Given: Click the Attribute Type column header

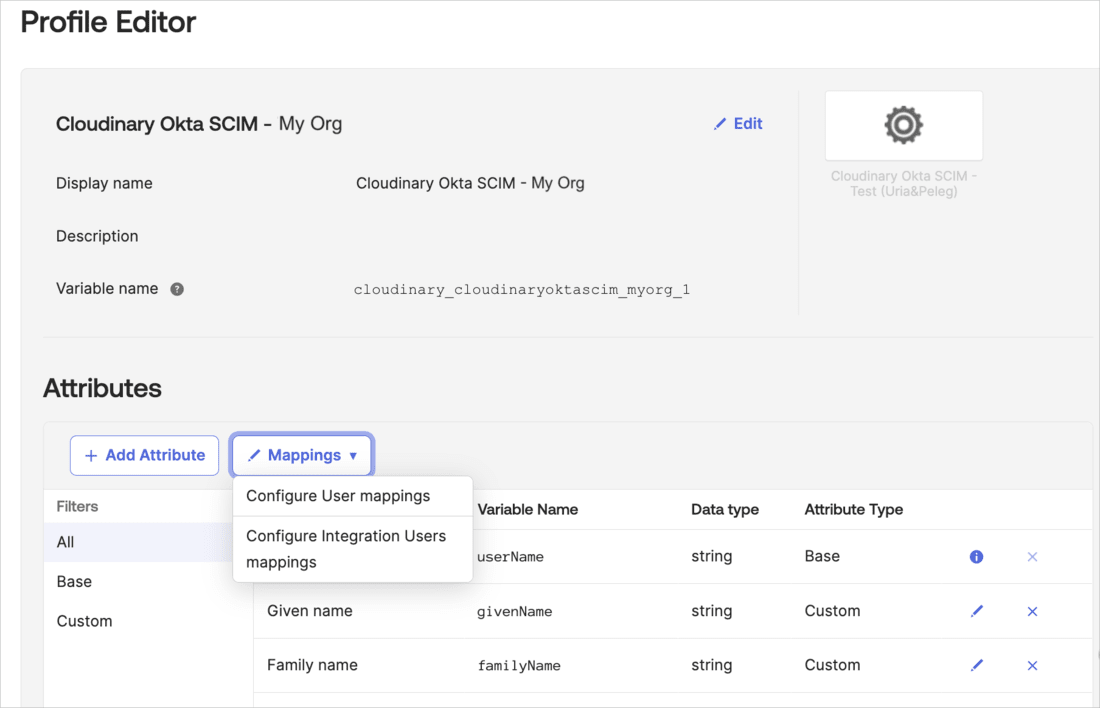Looking at the screenshot, I should [854, 509].
